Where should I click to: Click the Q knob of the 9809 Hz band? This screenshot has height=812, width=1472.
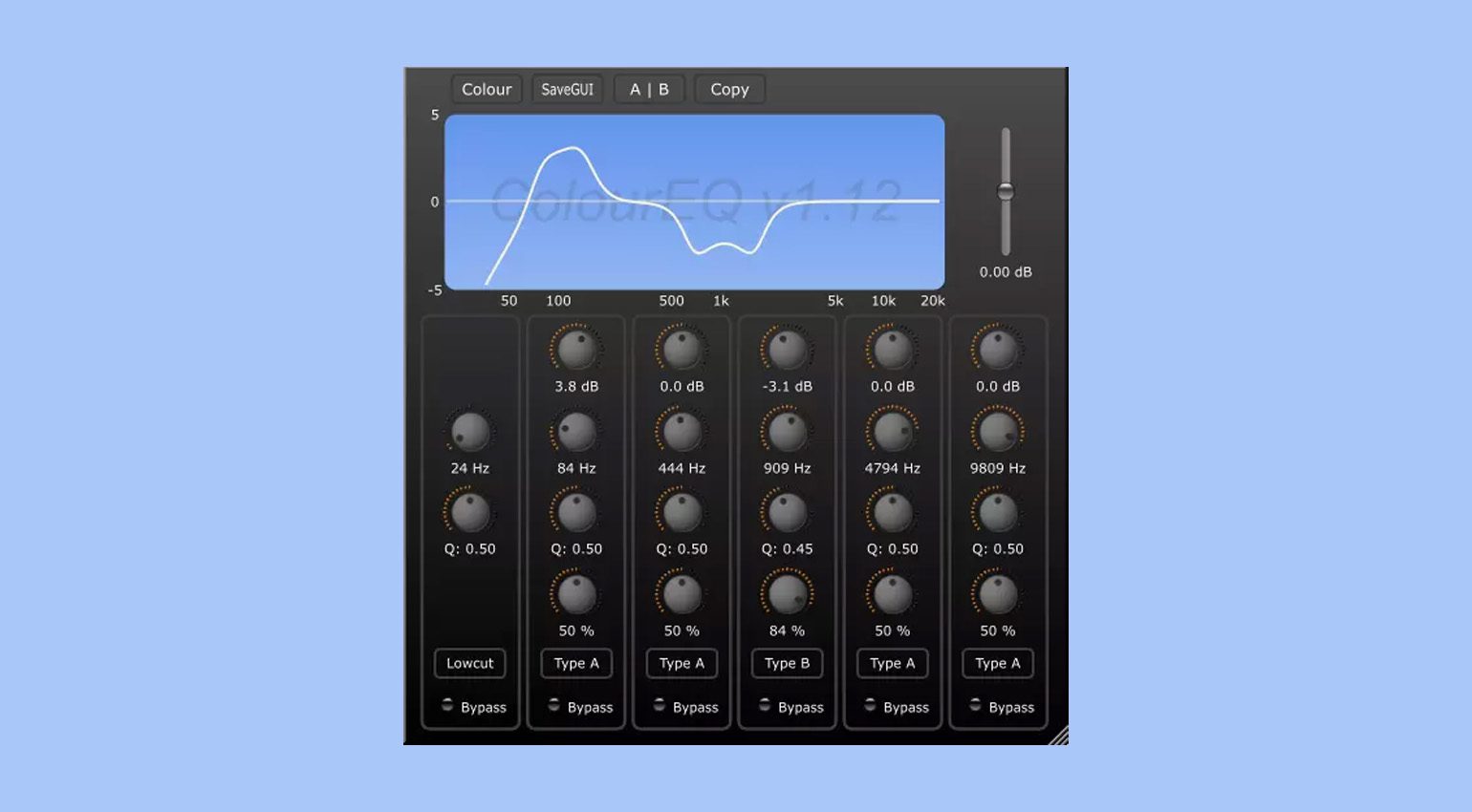(x=998, y=513)
